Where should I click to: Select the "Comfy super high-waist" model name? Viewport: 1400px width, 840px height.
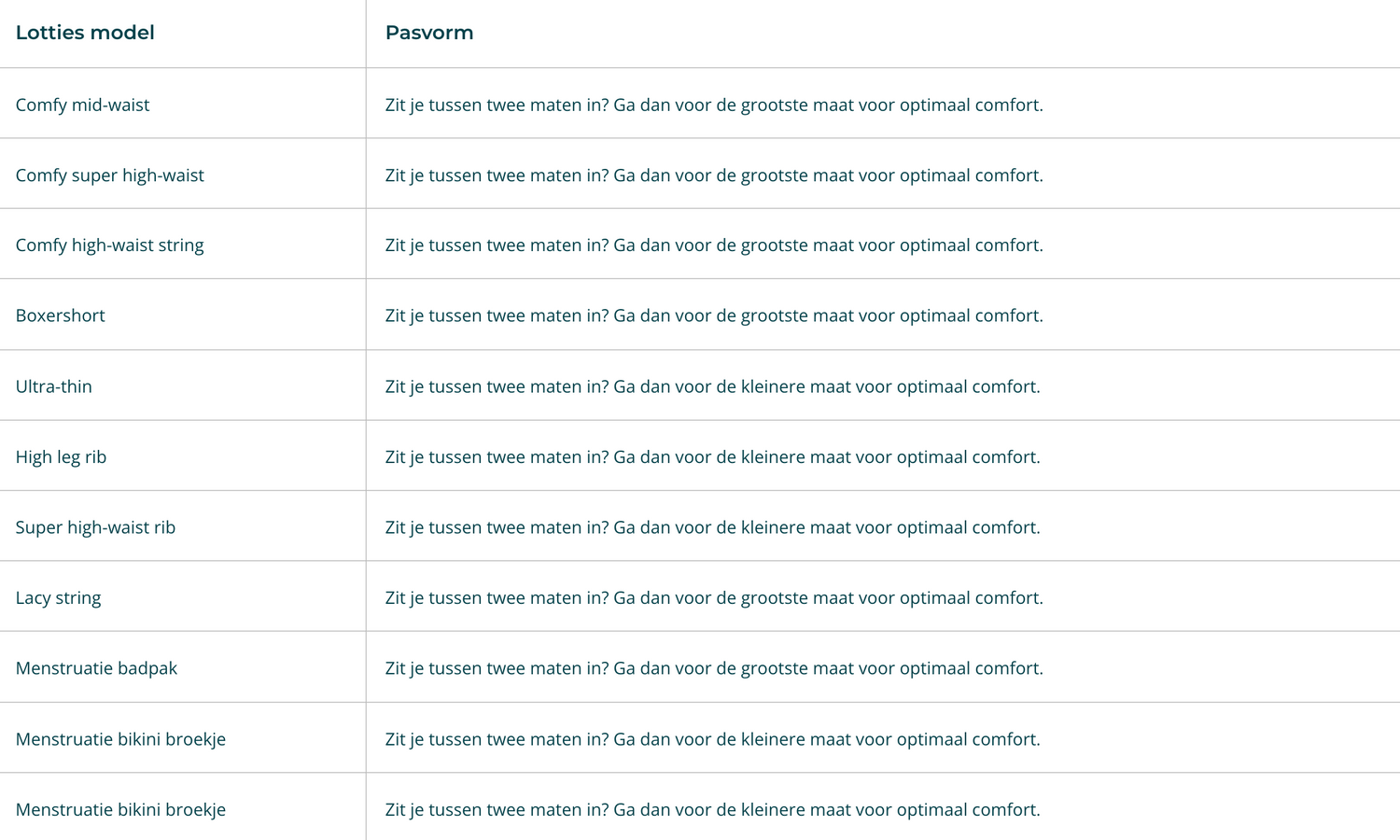click(109, 175)
